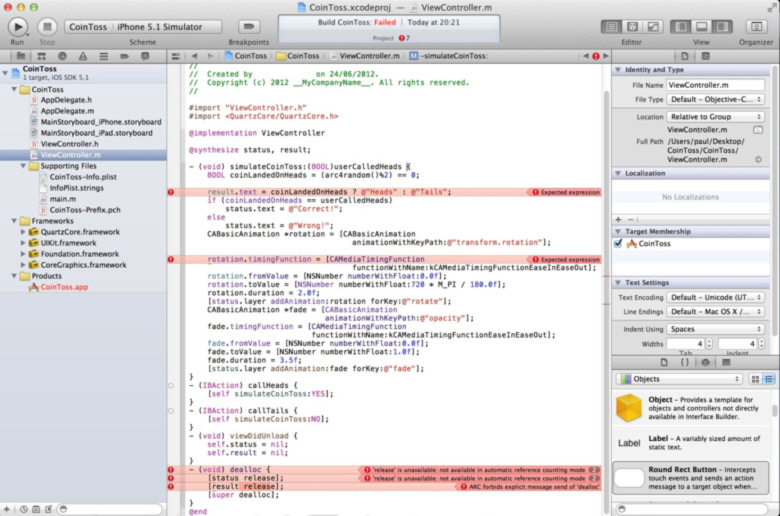Hide the navigator panel view button
The width and height of the screenshot is (780, 516).
(681, 26)
